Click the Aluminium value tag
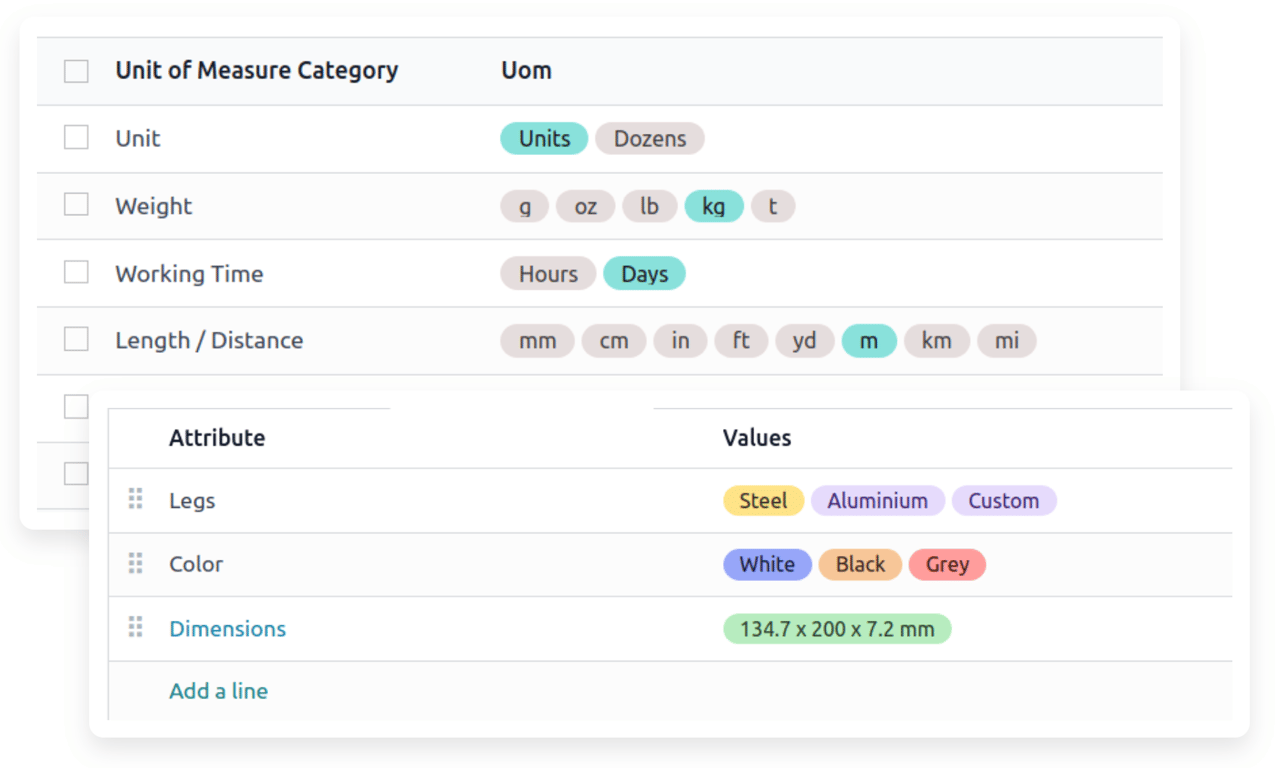Viewport: 1278px width, 768px height. 878,500
